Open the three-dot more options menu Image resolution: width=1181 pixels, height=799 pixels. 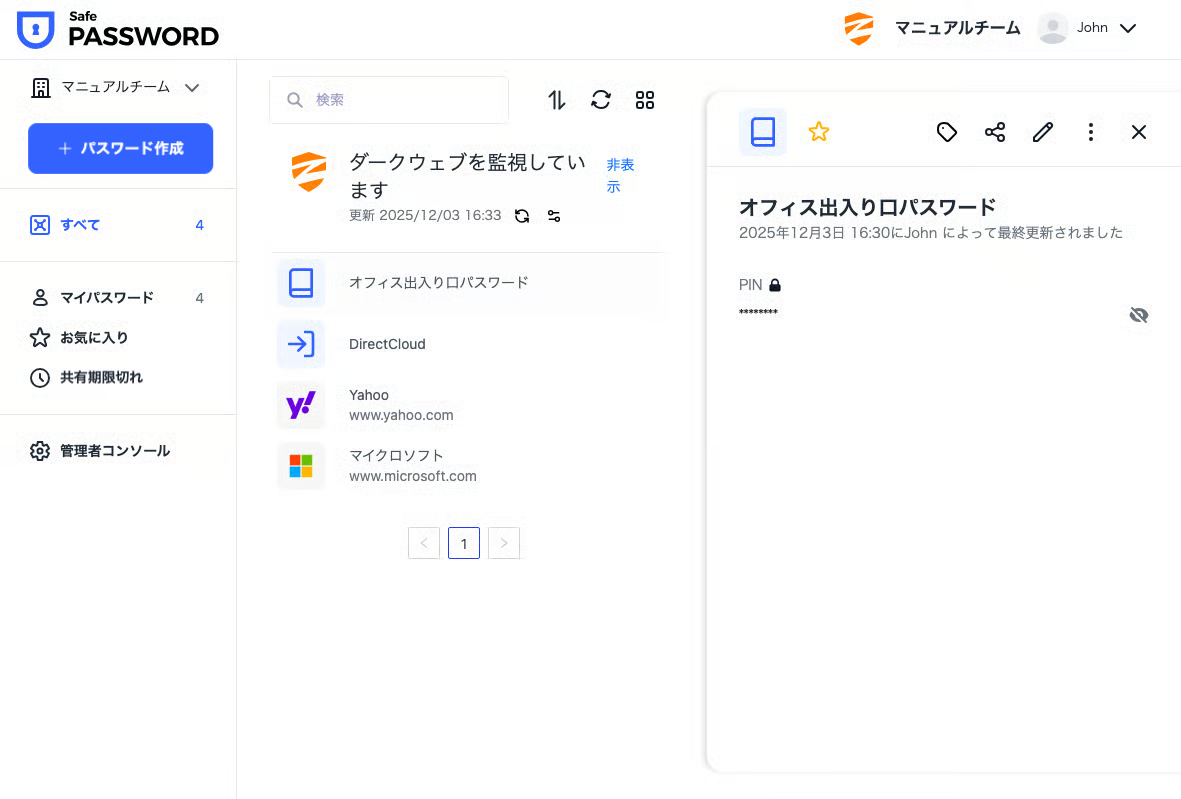click(1090, 132)
